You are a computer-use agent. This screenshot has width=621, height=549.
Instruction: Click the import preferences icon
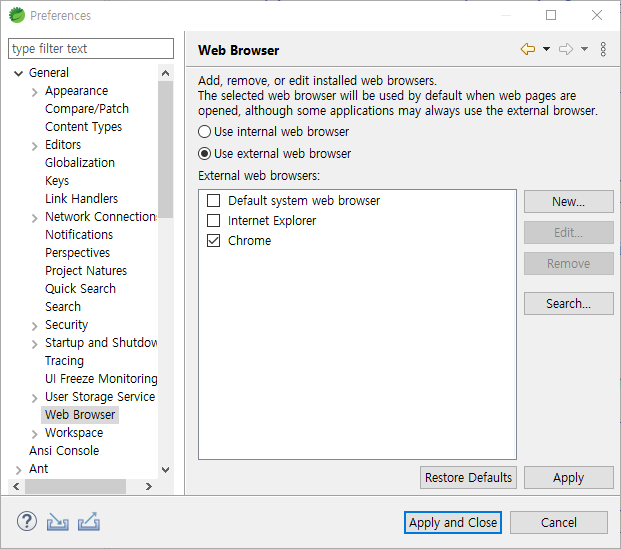pyautogui.click(x=57, y=522)
